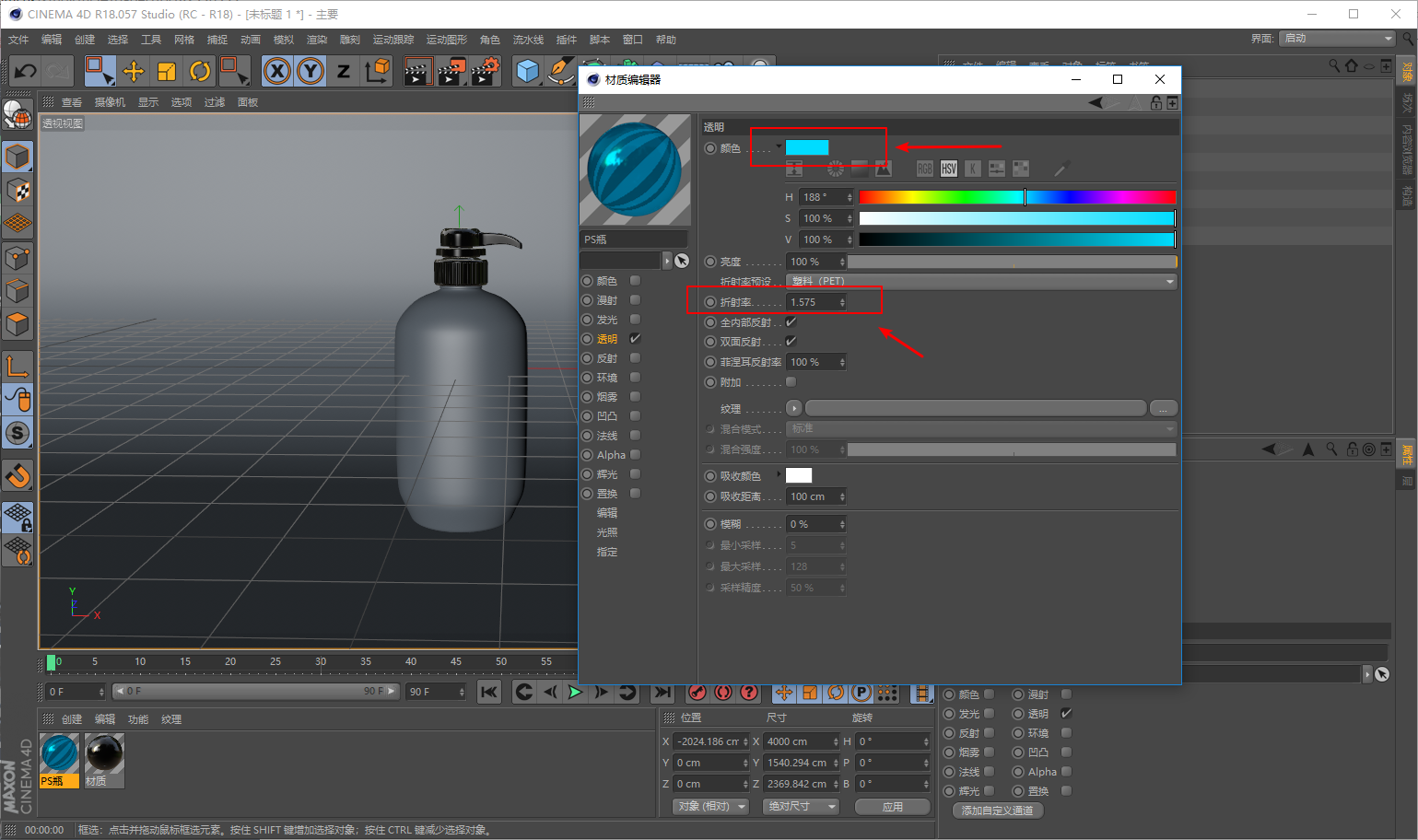Check the 附加 option
1418x840 pixels.
click(x=791, y=382)
